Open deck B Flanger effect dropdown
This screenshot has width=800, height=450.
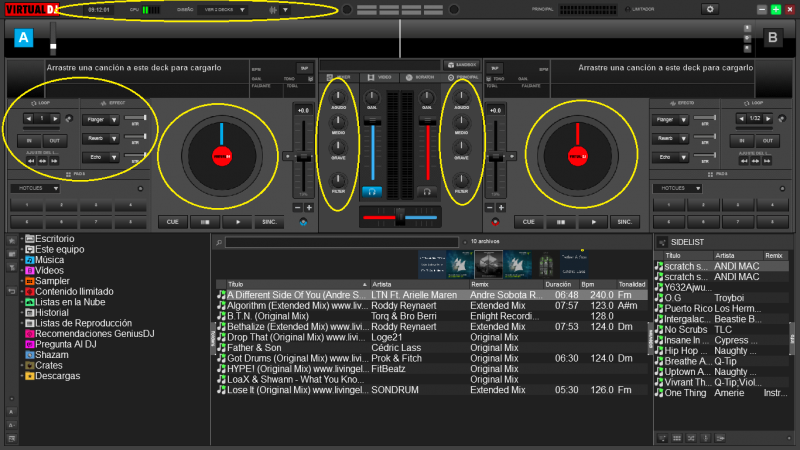pos(683,120)
